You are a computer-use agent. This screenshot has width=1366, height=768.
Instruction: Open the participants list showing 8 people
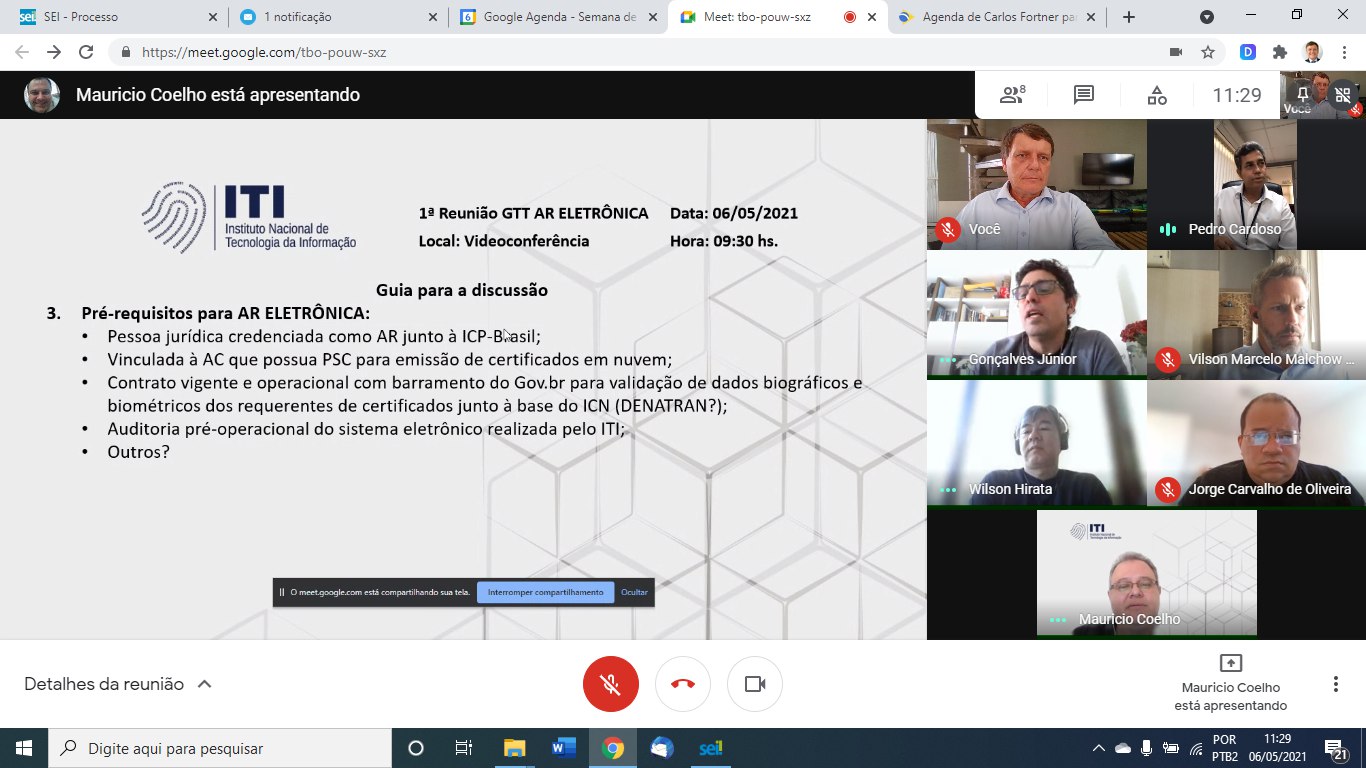point(1012,95)
